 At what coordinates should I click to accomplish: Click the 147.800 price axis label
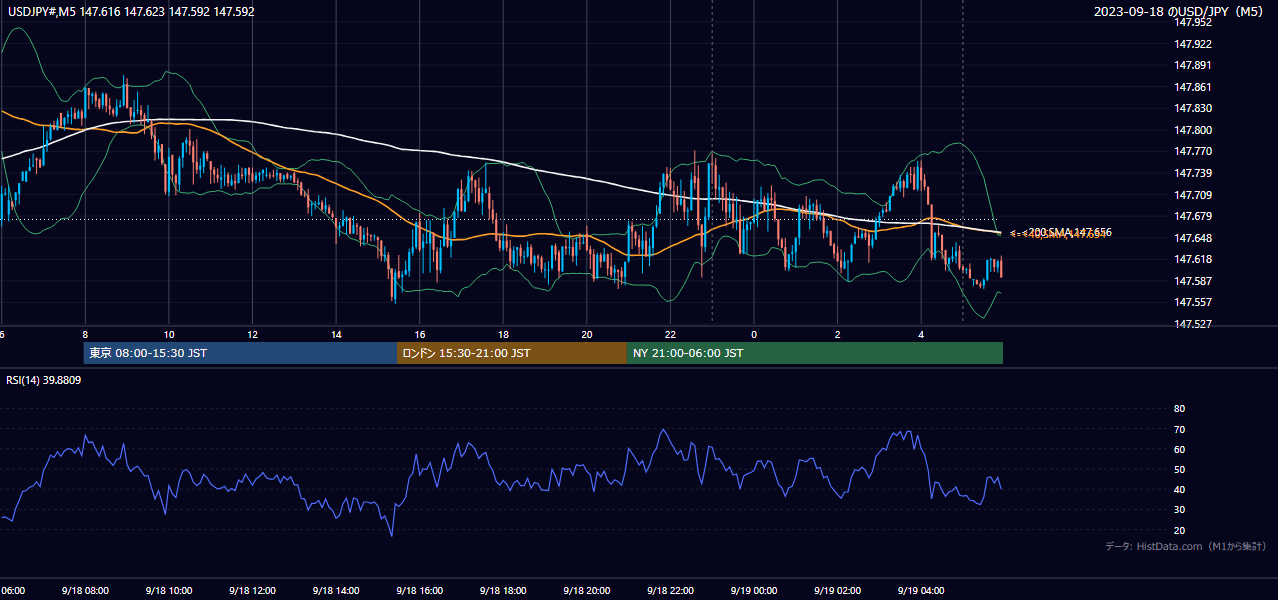pos(1194,130)
